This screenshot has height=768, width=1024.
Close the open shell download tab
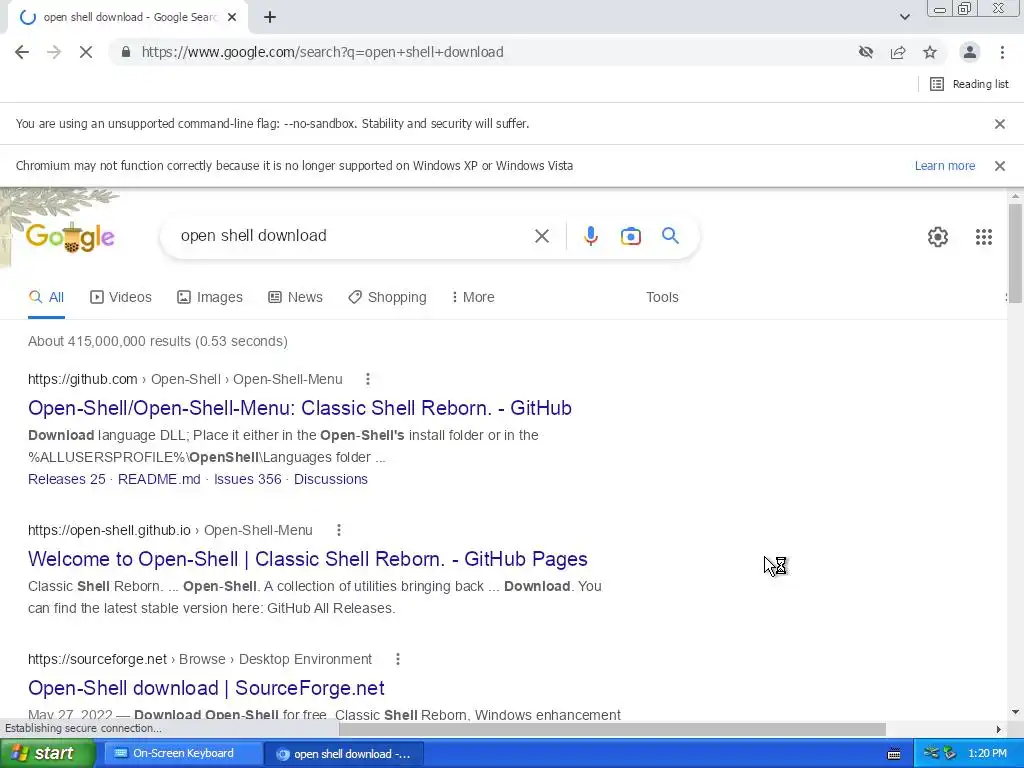232,18
